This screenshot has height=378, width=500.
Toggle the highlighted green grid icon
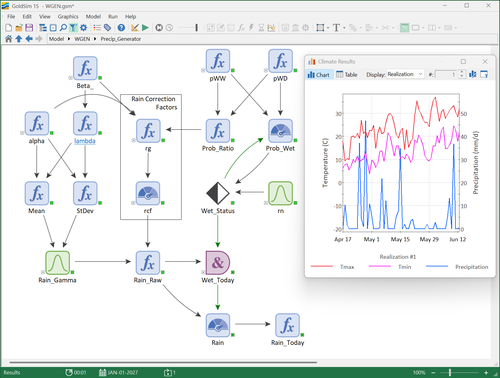(404, 28)
